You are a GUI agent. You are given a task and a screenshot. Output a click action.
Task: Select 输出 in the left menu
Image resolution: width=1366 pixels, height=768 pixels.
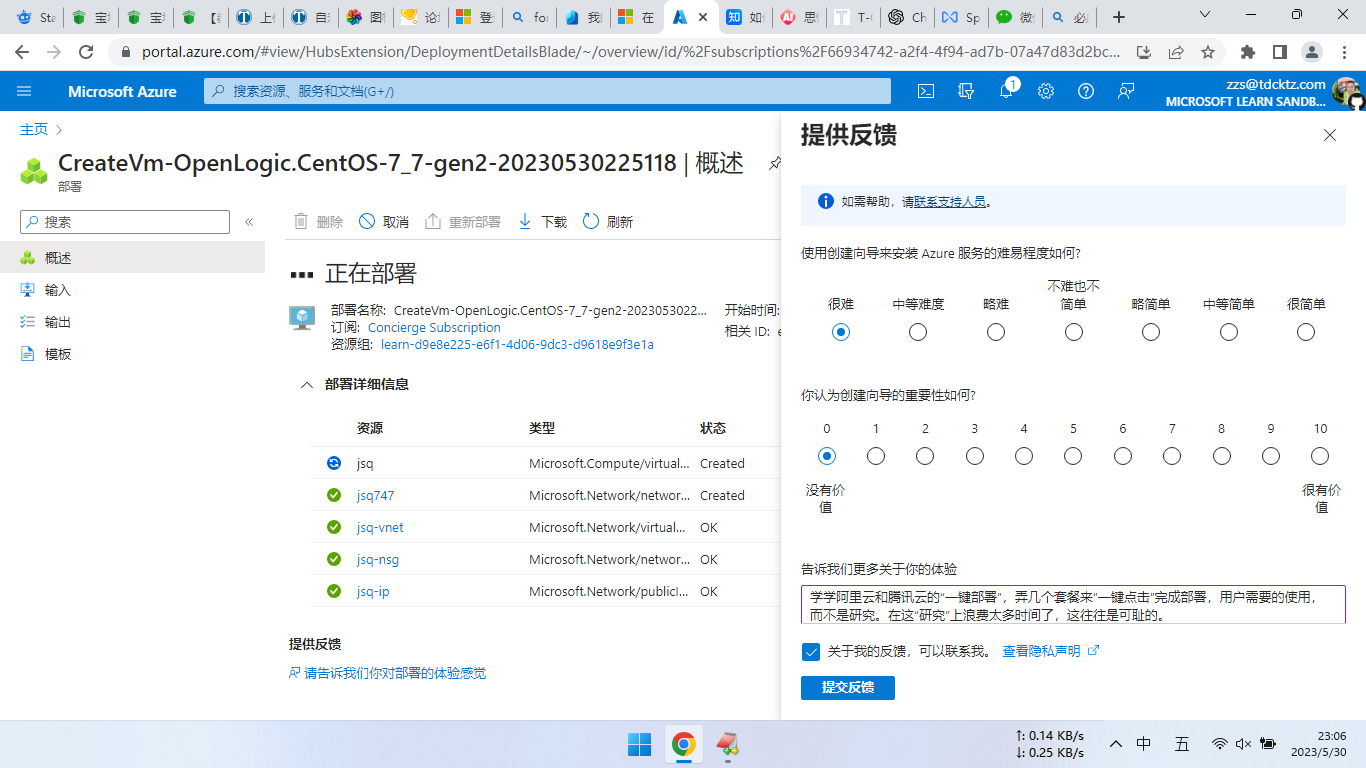click(132, 322)
